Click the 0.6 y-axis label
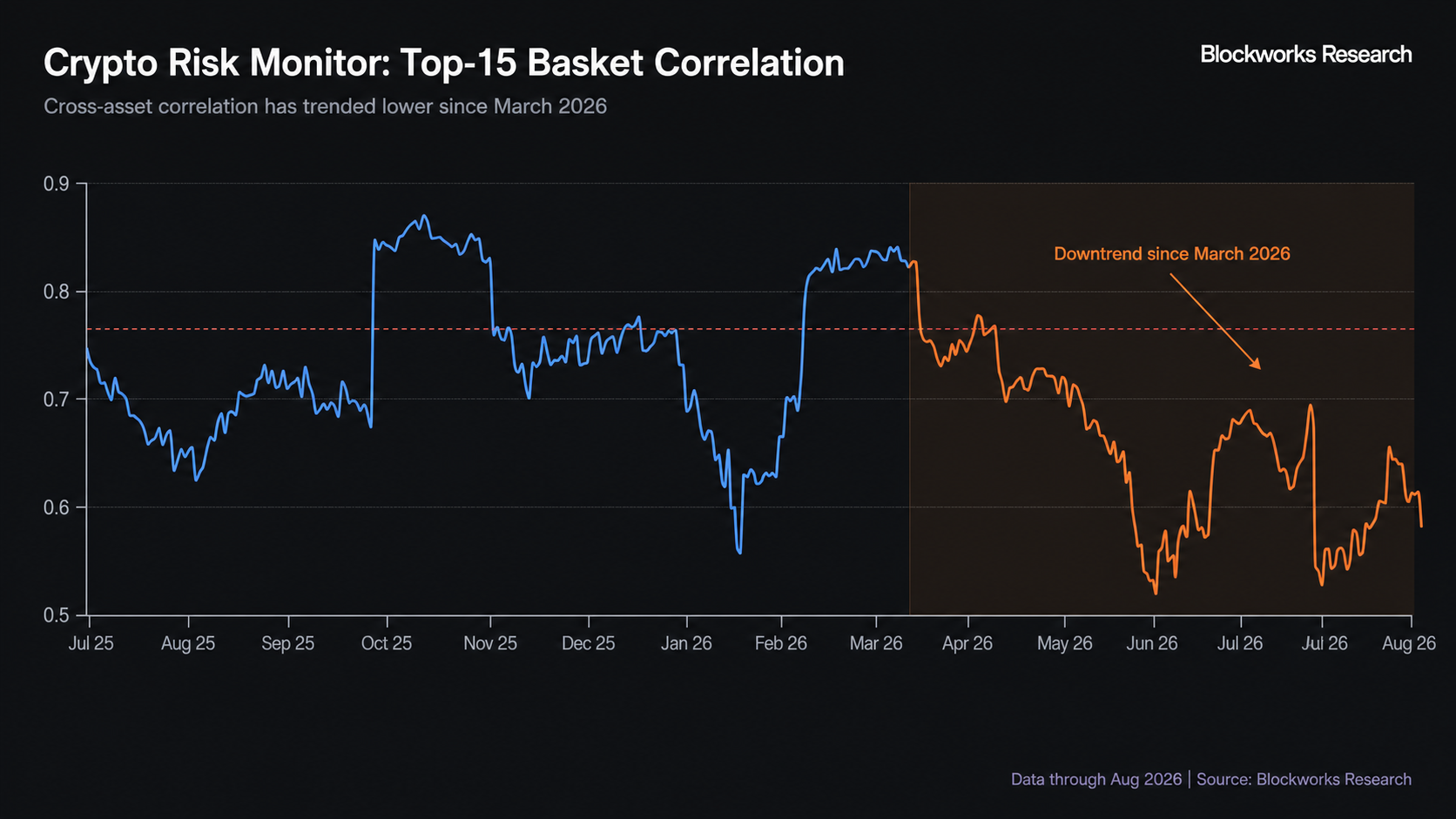This screenshot has width=1456, height=819. click(x=57, y=507)
